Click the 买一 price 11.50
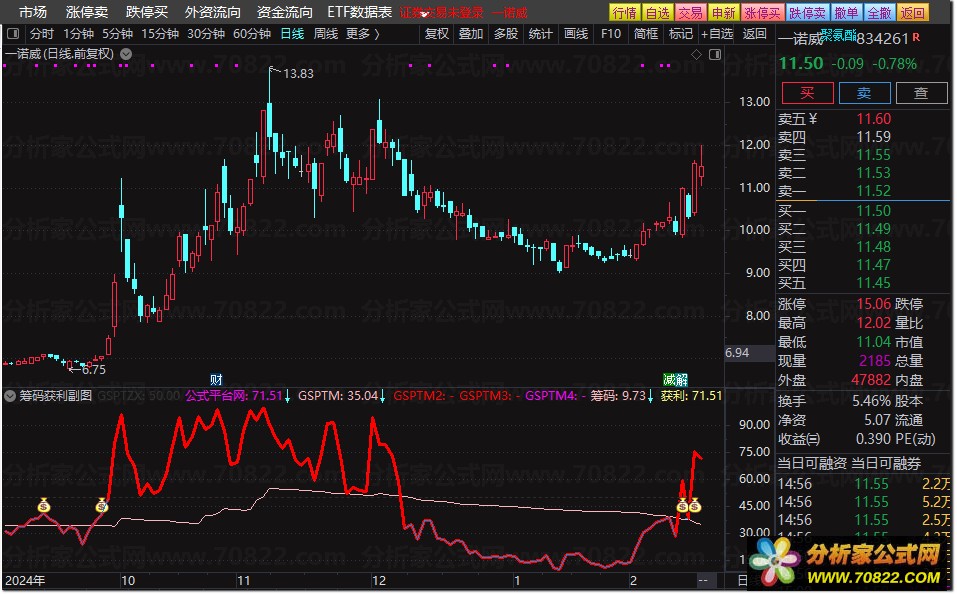 click(873, 211)
